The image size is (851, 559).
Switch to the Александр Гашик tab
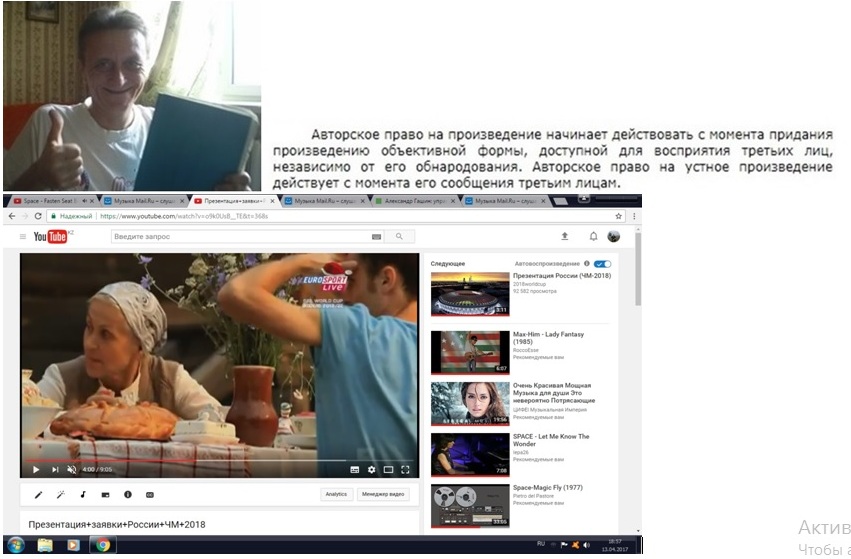(415, 201)
